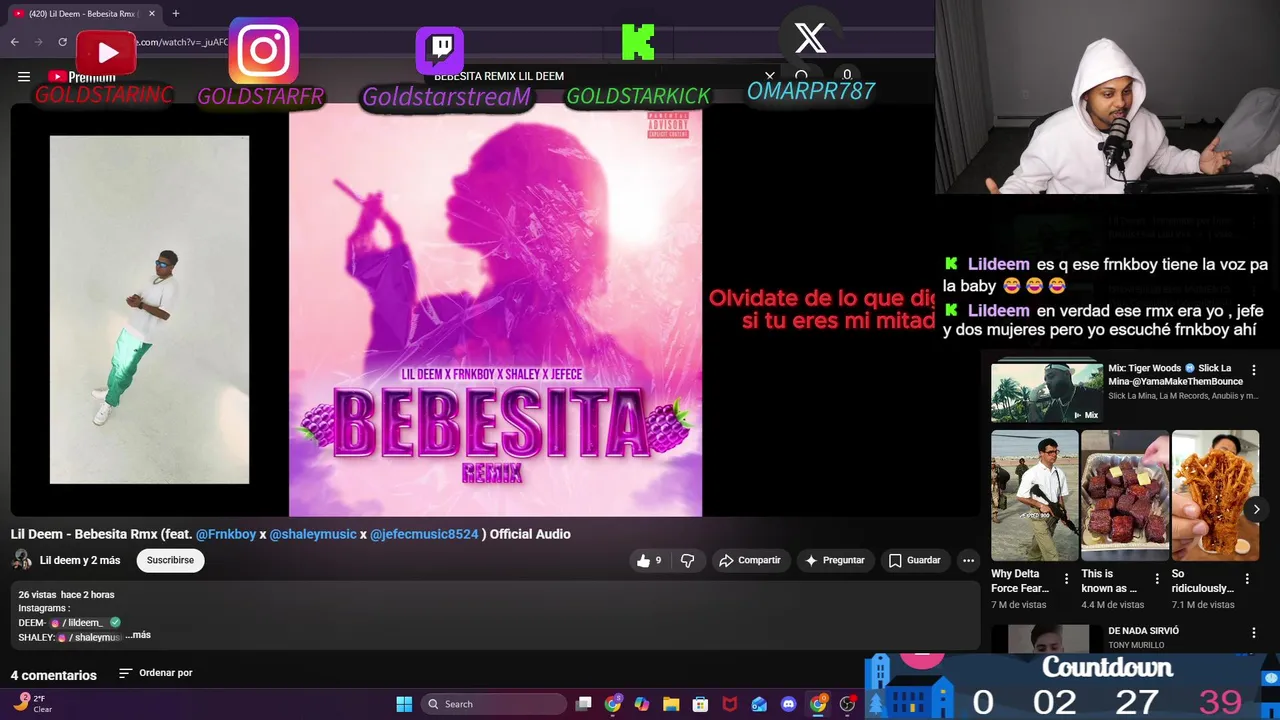
Task: Click the green verified badge beside lildeem_
Action: point(115,622)
